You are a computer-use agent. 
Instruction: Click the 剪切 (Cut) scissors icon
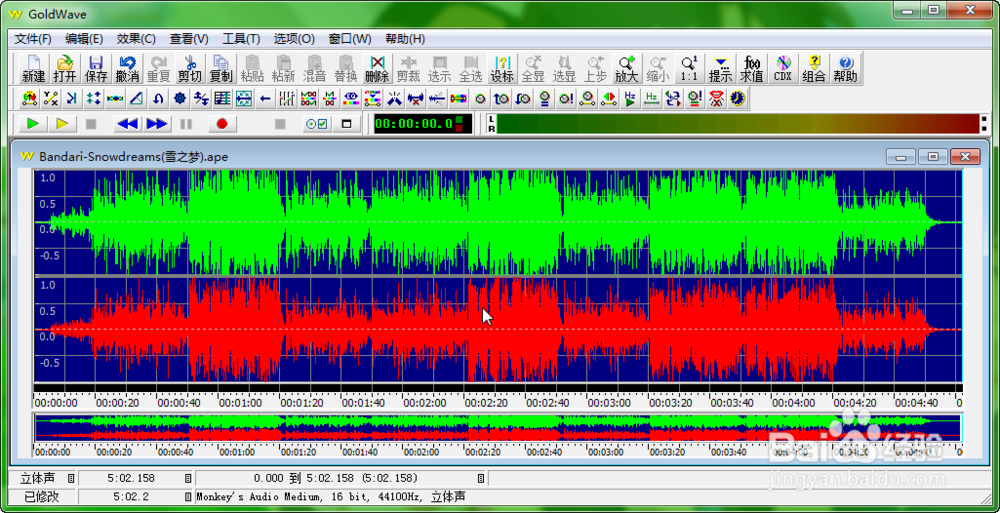coord(189,69)
